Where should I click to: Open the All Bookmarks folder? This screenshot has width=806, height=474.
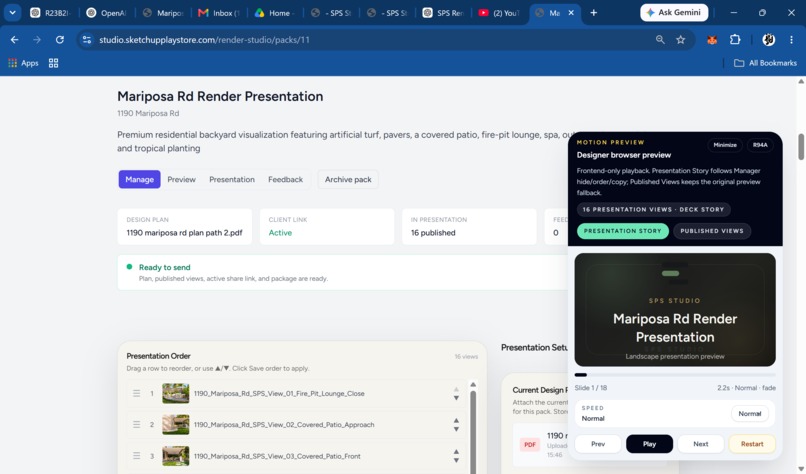tap(765, 63)
